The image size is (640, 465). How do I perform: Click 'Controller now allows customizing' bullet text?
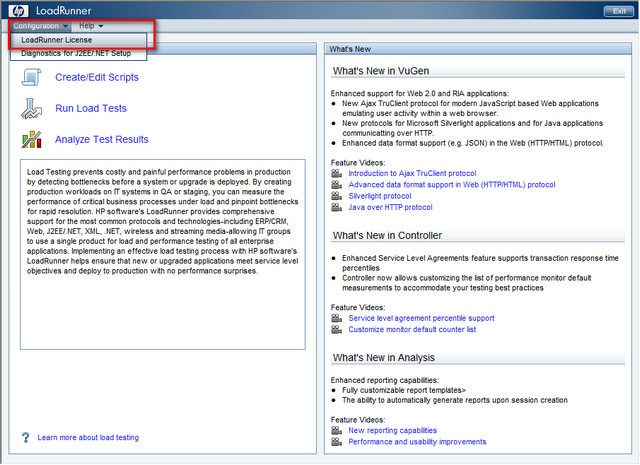(x=467, y=283)
